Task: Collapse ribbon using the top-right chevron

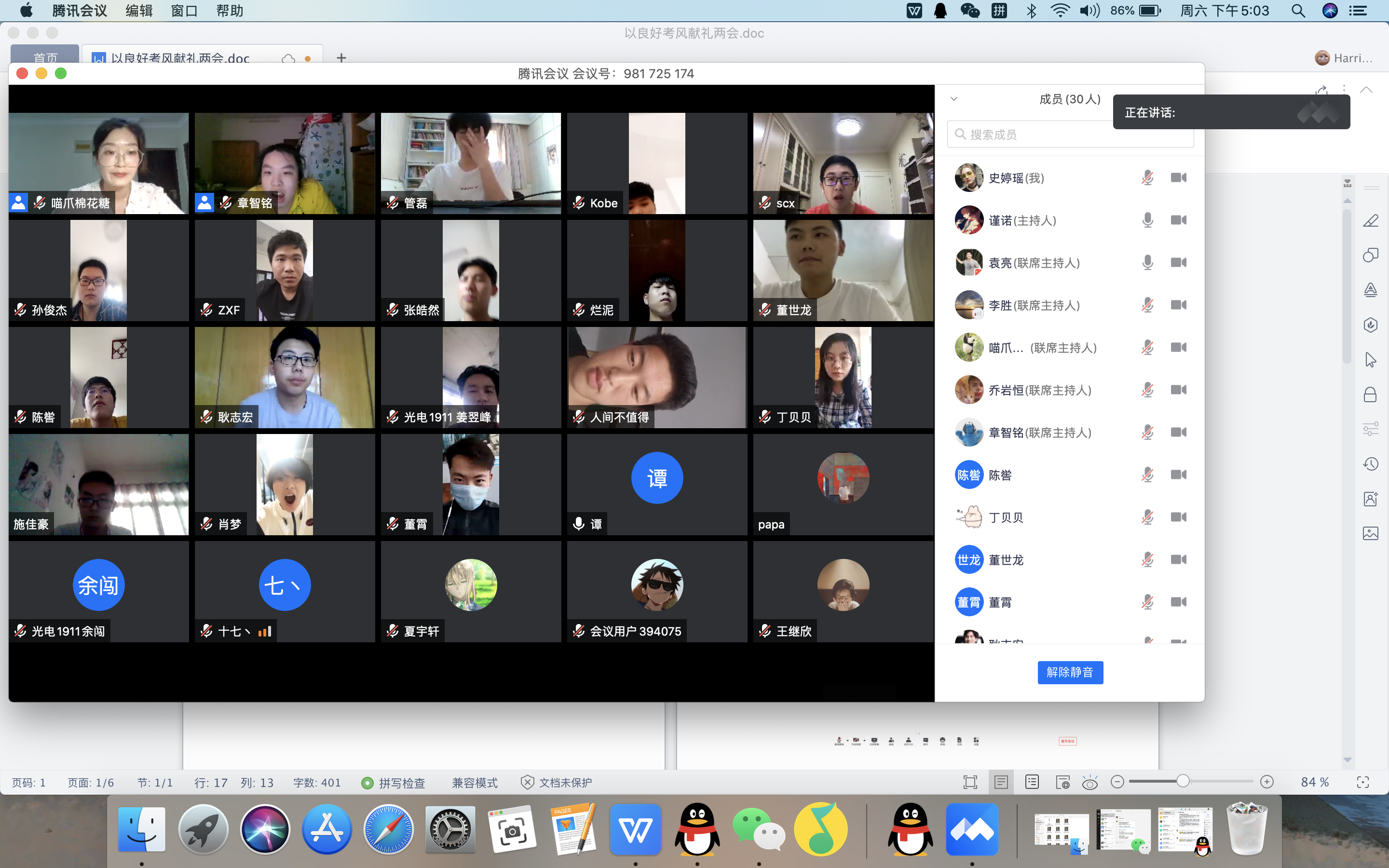Action: pyautogui.click(x=1366, y=90)
